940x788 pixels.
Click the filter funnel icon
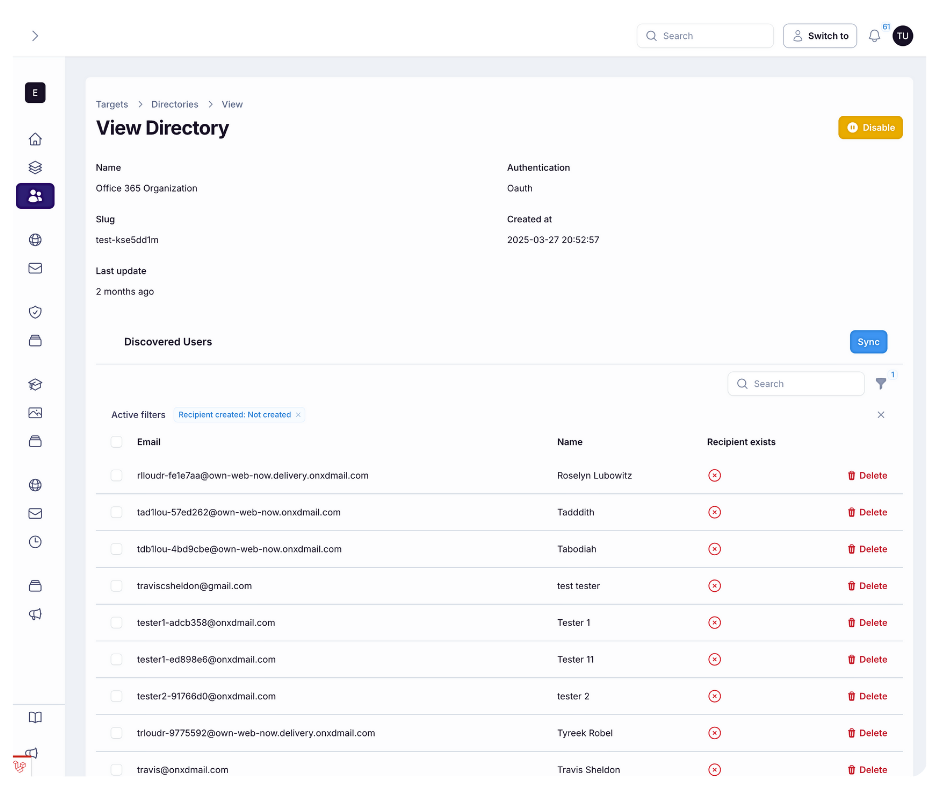click(x=880, y=384)
